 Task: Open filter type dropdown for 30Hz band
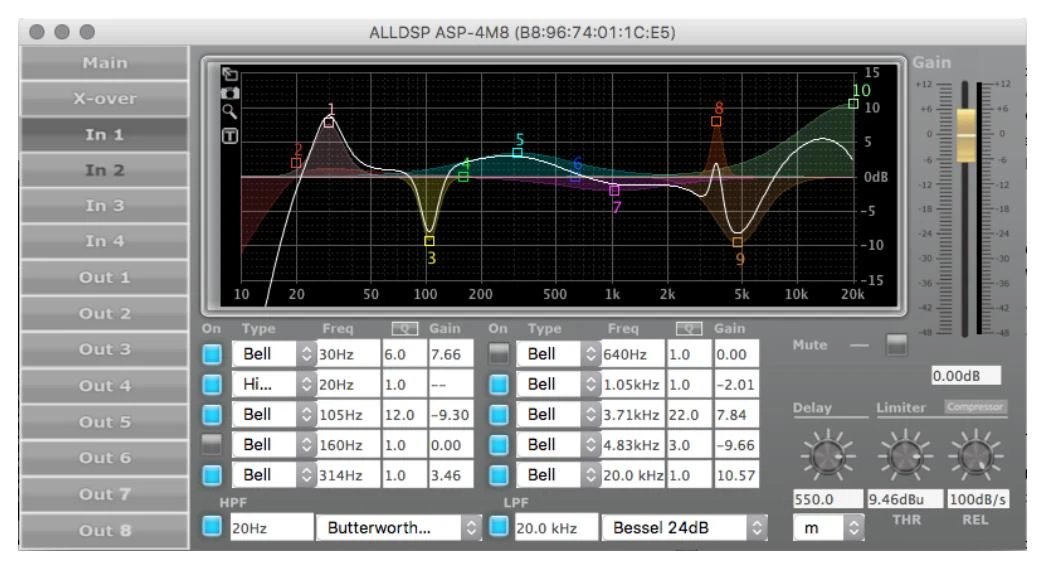[274, 354]
